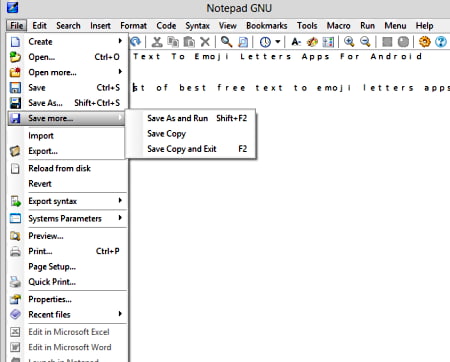Click the color palette toolbar icon
Screen dimensions: 450x362
312,42
